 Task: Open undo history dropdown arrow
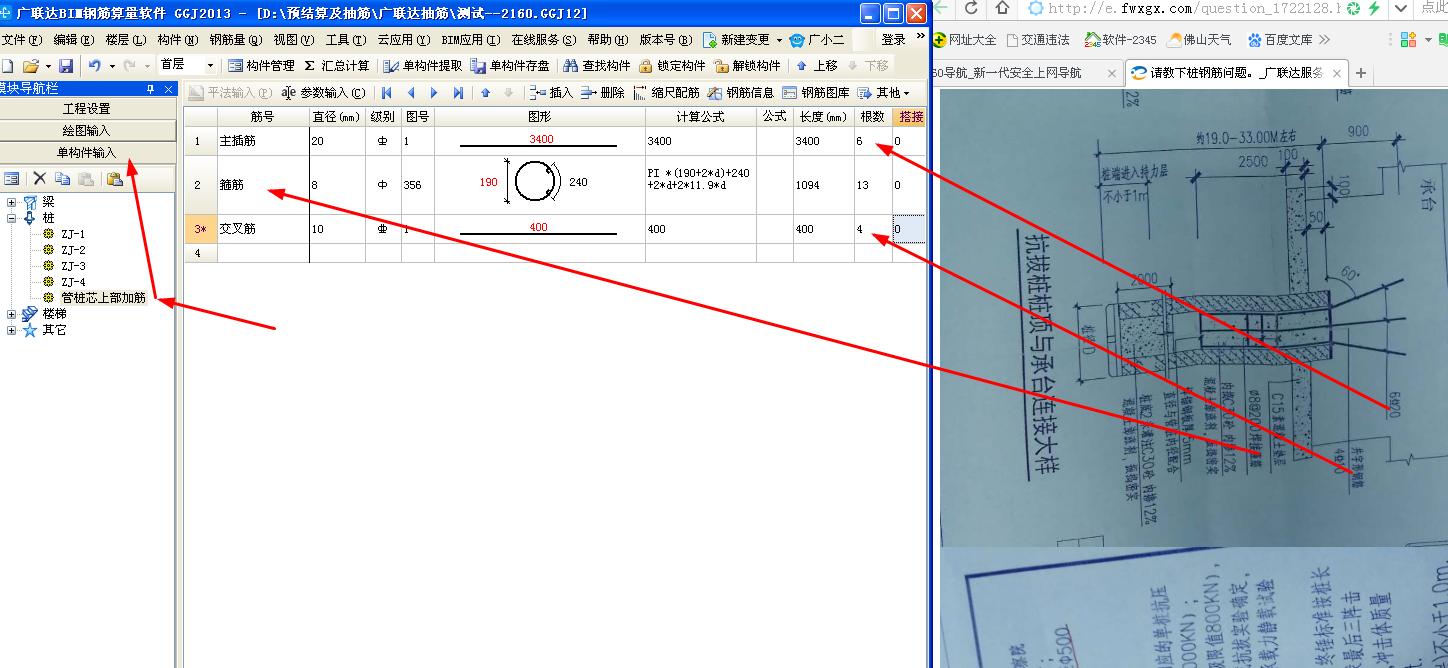point(112,66)
